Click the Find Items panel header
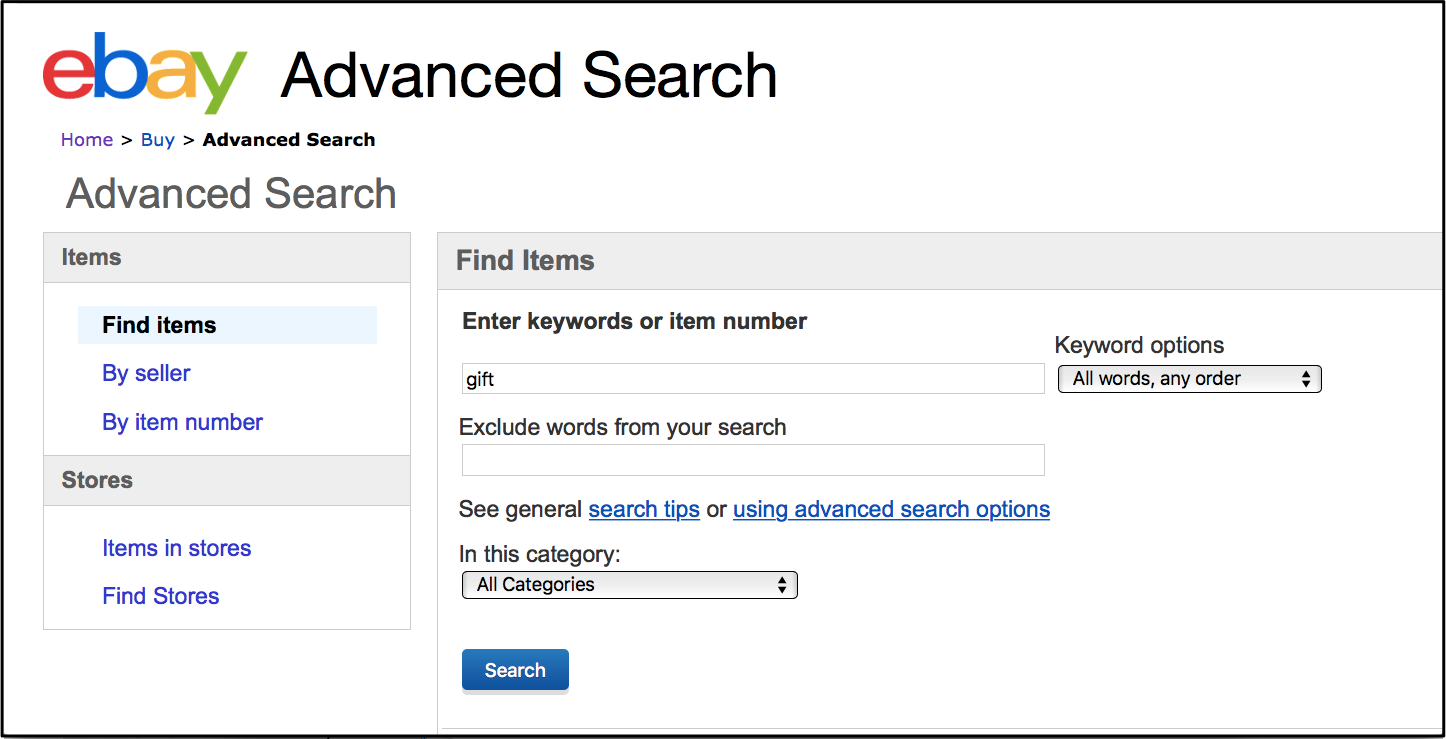The height and width of the screenshot is (739, 1446). coord(940,261)
